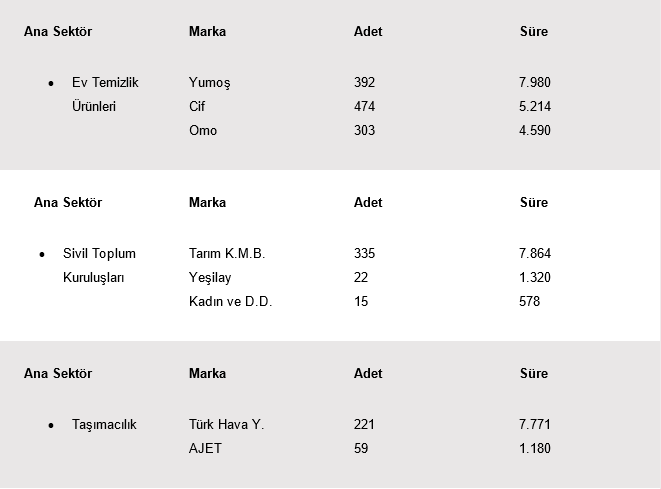661x489 pixels.
Task: Click the 1.320 duration for Yeşilay
Action: click(x=535, y=278)
